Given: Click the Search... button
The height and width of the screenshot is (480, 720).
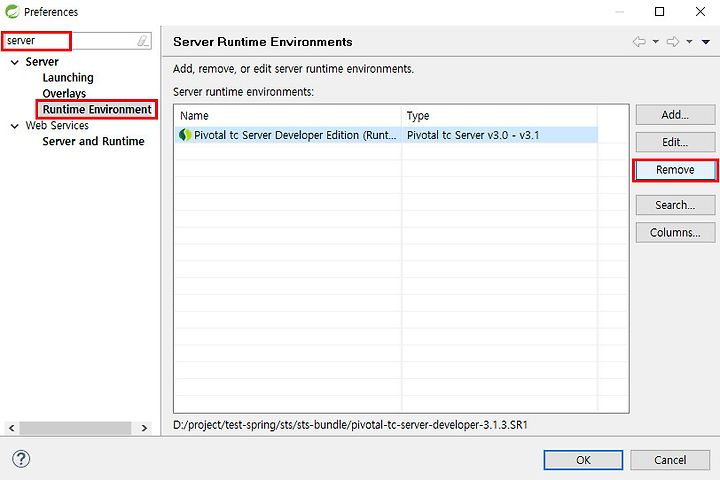Looking at the screenshot, I should 675,205.
